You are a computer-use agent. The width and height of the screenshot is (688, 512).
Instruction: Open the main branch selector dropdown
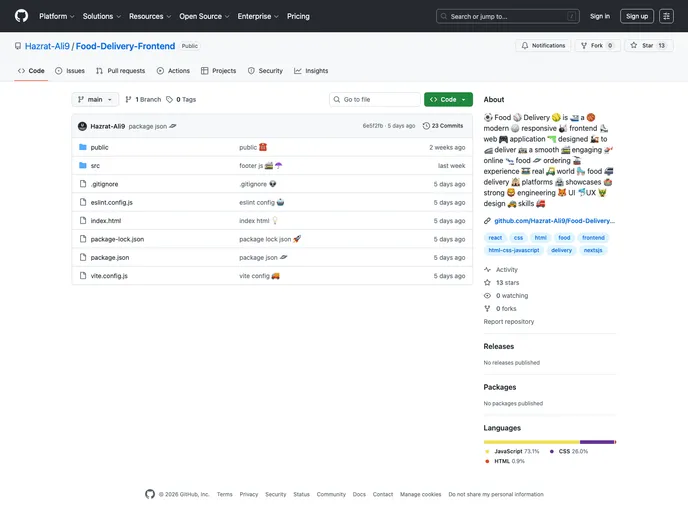click(x=95, y=100)
